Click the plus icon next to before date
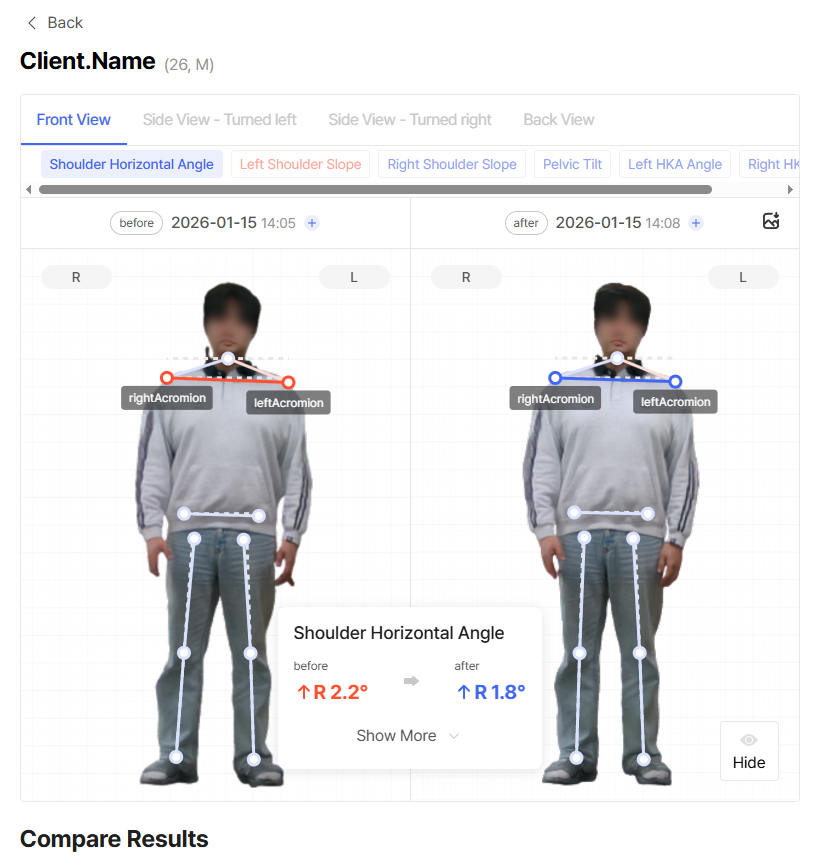The width and height of the screenshot is (825, 865). pos(311,223)
